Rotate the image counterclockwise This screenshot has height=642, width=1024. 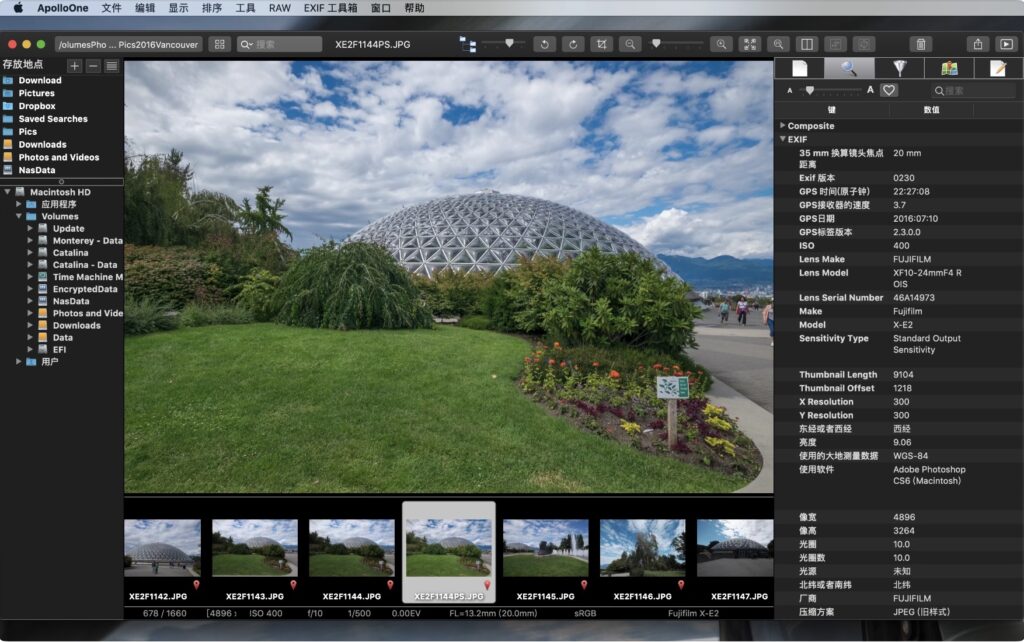(x=544, y=44)
